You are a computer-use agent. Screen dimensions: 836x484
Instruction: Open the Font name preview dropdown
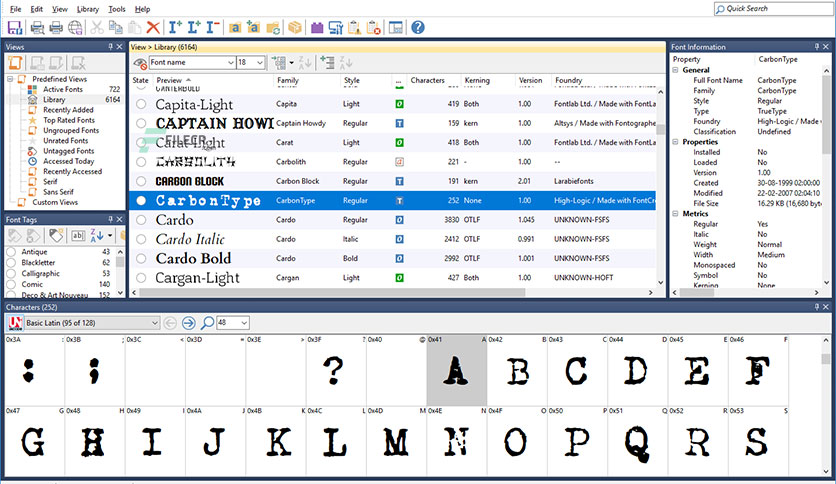tap(231, 63)
